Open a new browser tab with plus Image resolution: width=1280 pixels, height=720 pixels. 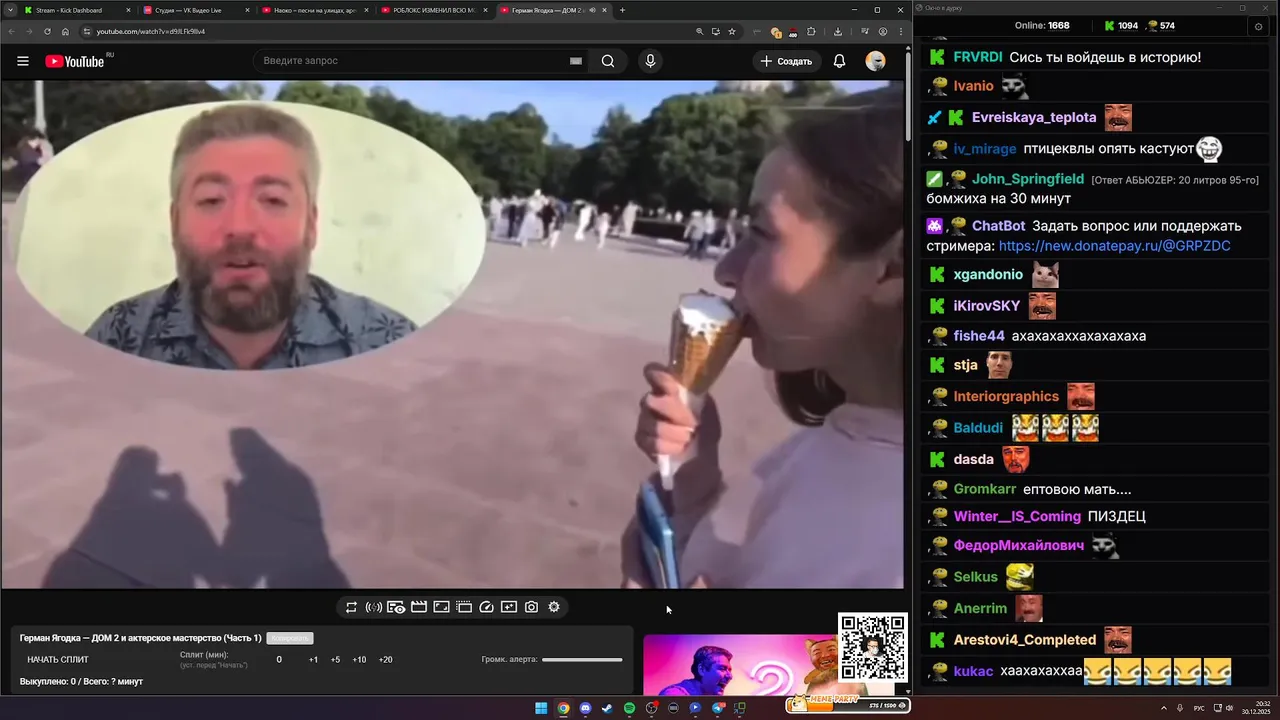622,10
